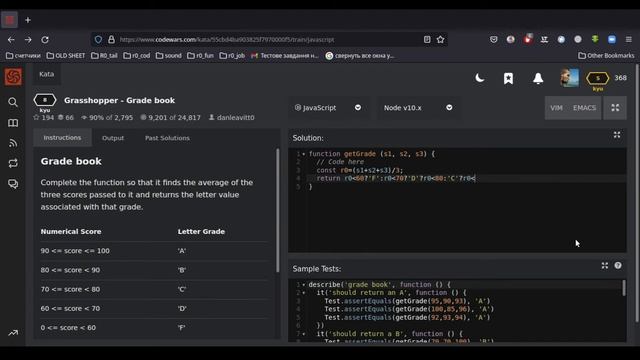This screenshot has width=640, height=360.
Task: Expand the editor to fullscreen
Action: tap(615, 108)
